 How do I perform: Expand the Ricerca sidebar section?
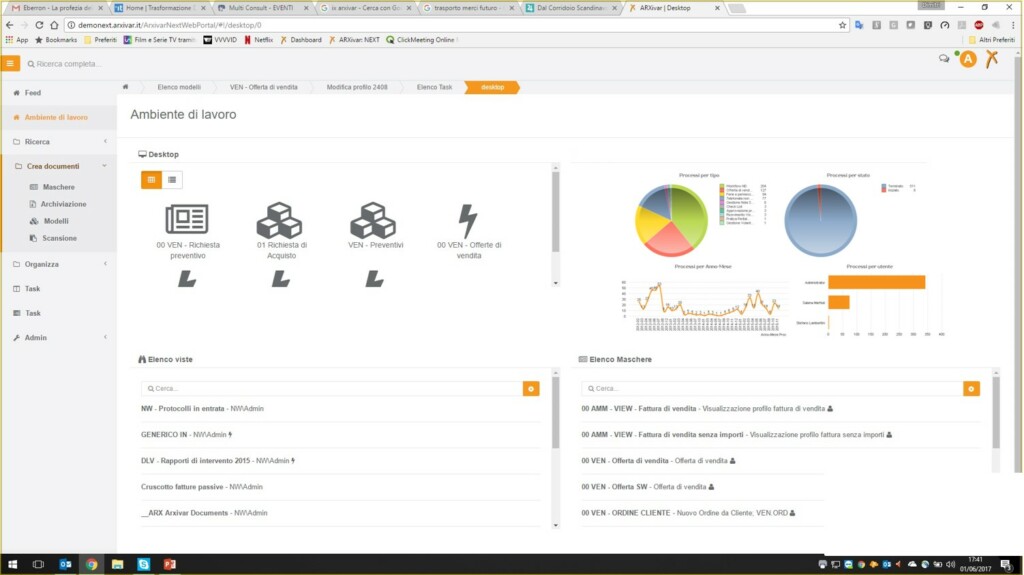pyautogui.click(x=58, y=142)
